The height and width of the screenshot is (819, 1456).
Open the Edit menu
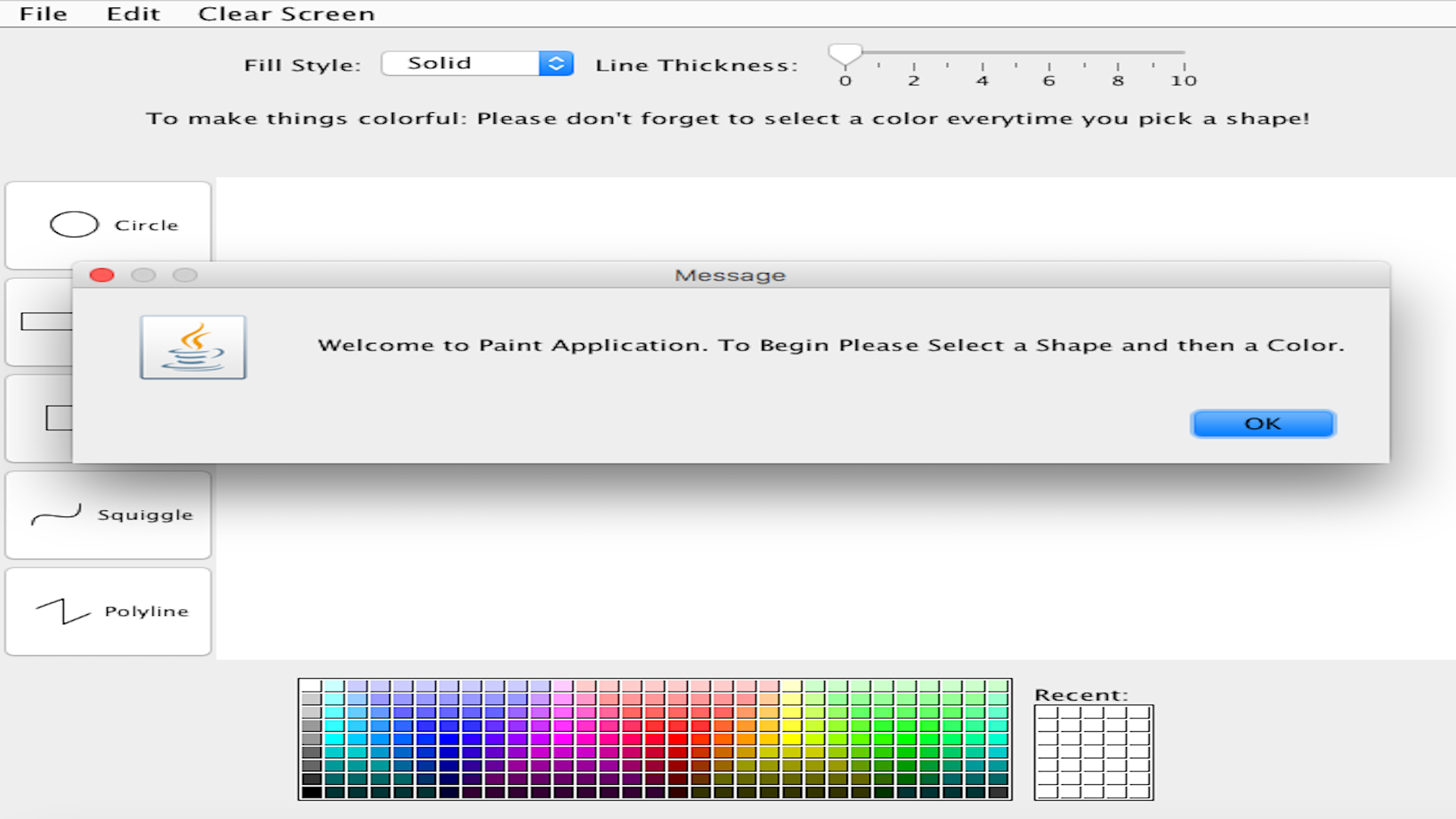tap(133, 14)
